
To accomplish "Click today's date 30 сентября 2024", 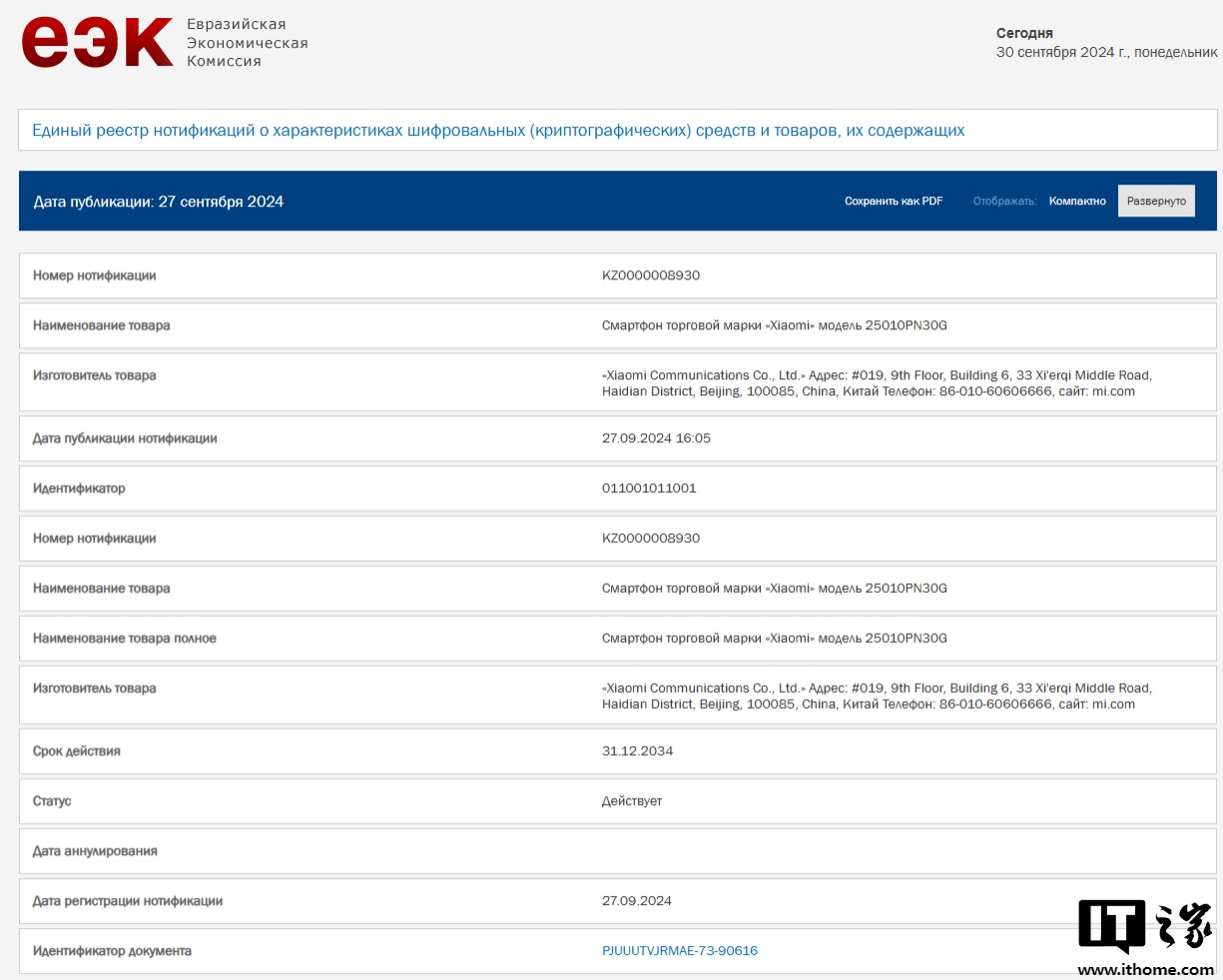I will click(x=1106, y=52).
